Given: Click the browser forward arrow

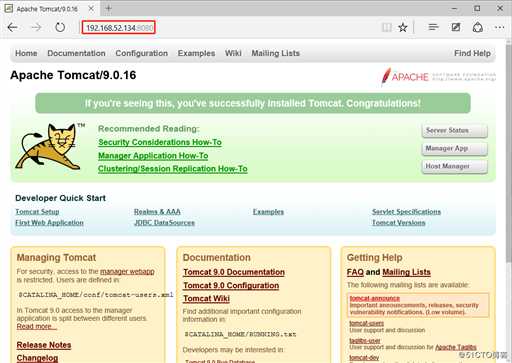Looking at the screenshot, I should coord(37,27).
